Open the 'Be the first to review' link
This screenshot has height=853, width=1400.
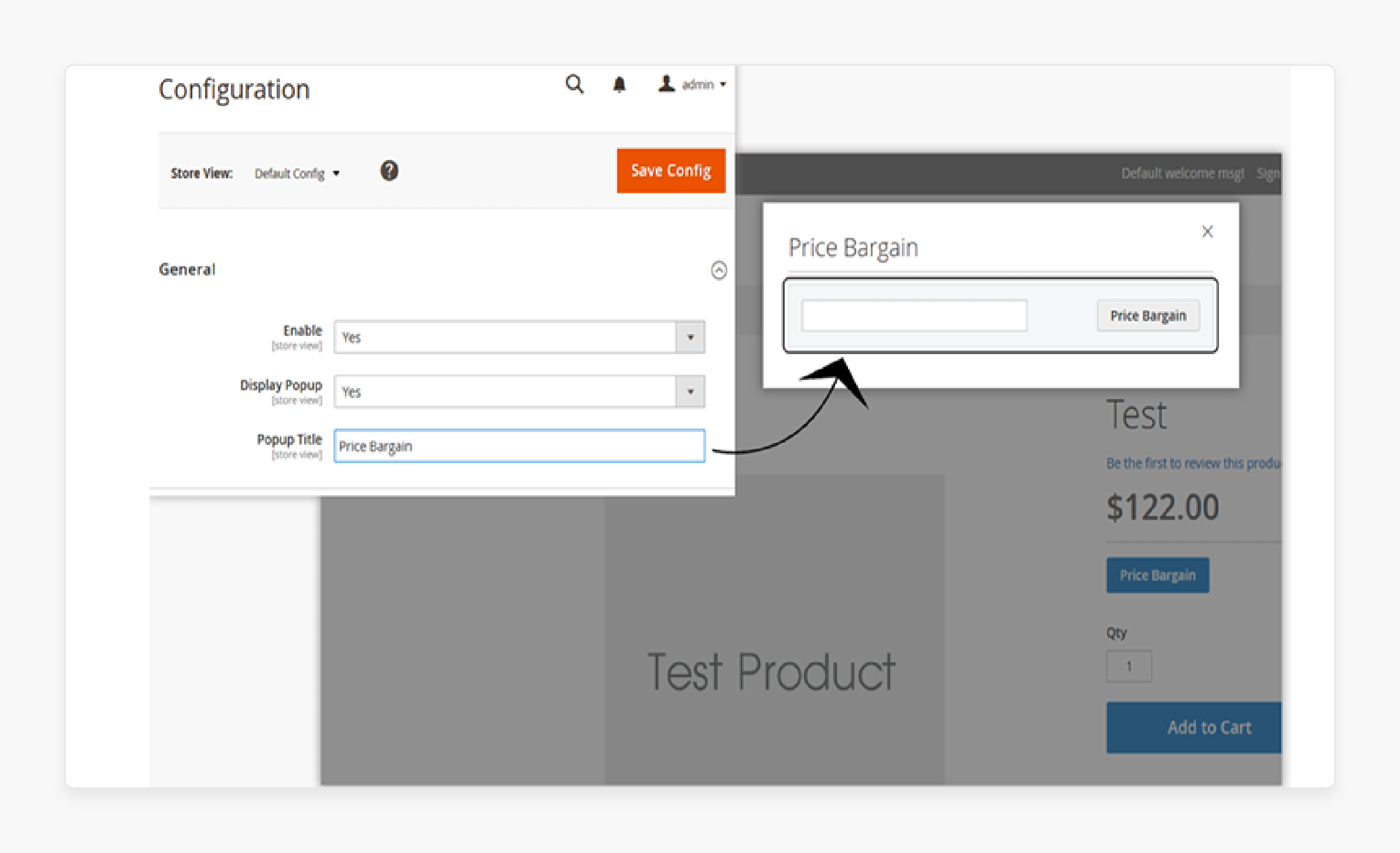pyautogui.click(x=1193, y=464)
